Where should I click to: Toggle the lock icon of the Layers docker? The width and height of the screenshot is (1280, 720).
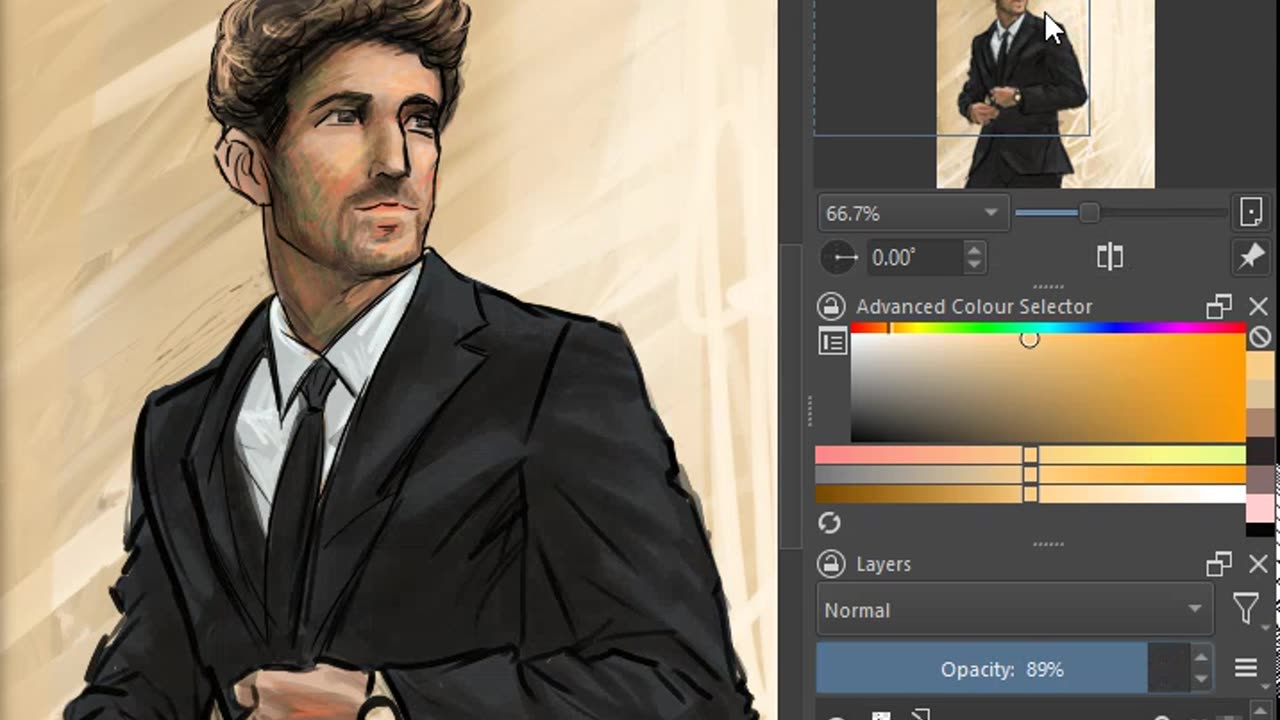pos(830,564)
